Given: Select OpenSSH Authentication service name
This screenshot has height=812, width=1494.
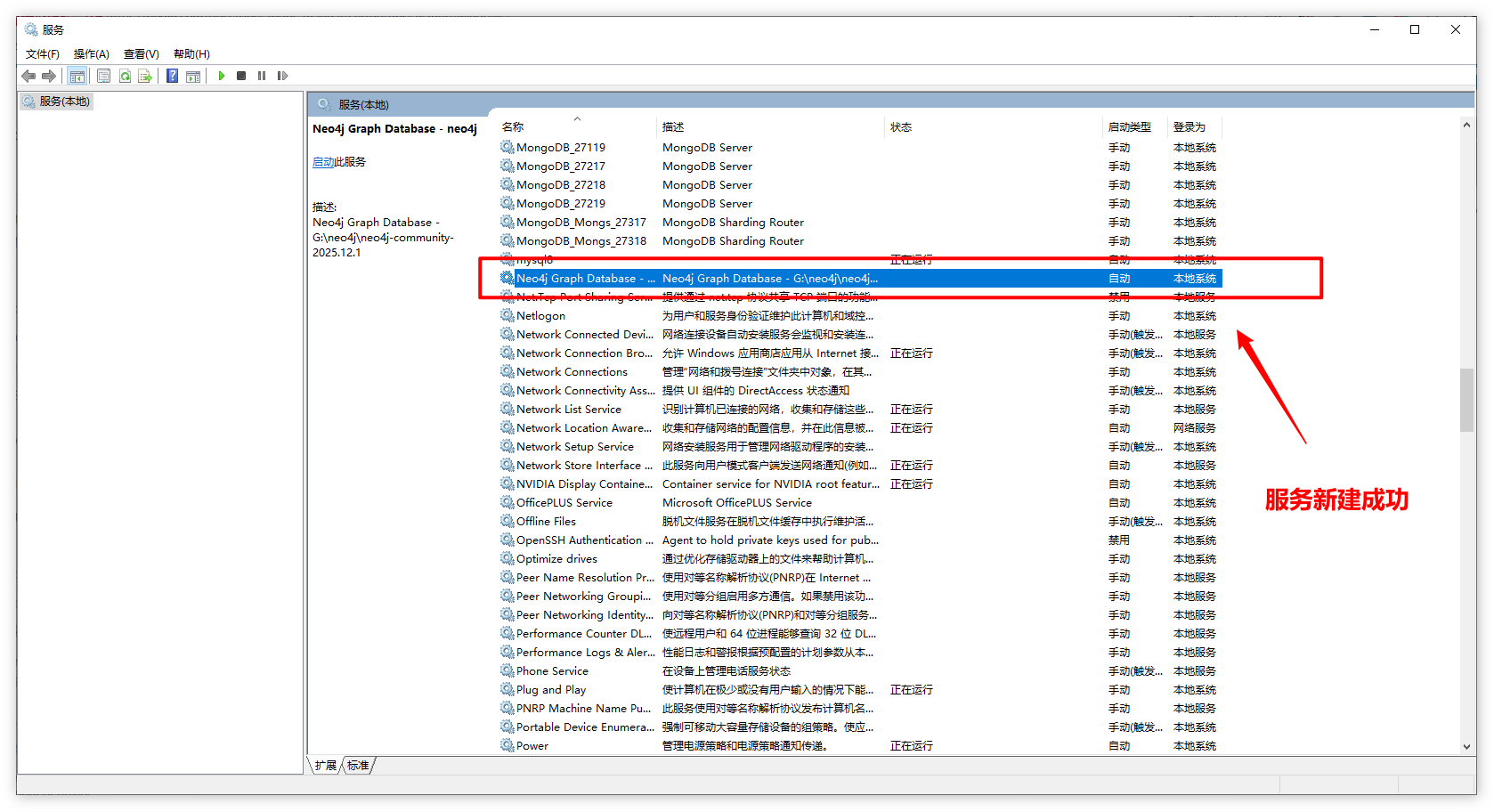Looking at the screenshot, I should tap(585, 540).
